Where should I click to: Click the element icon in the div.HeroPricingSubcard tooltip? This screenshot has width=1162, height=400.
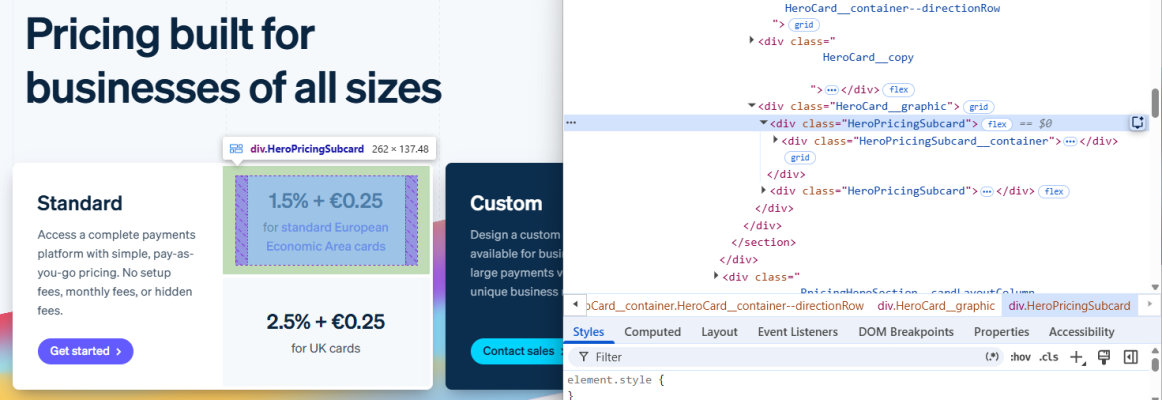(236, 149)
